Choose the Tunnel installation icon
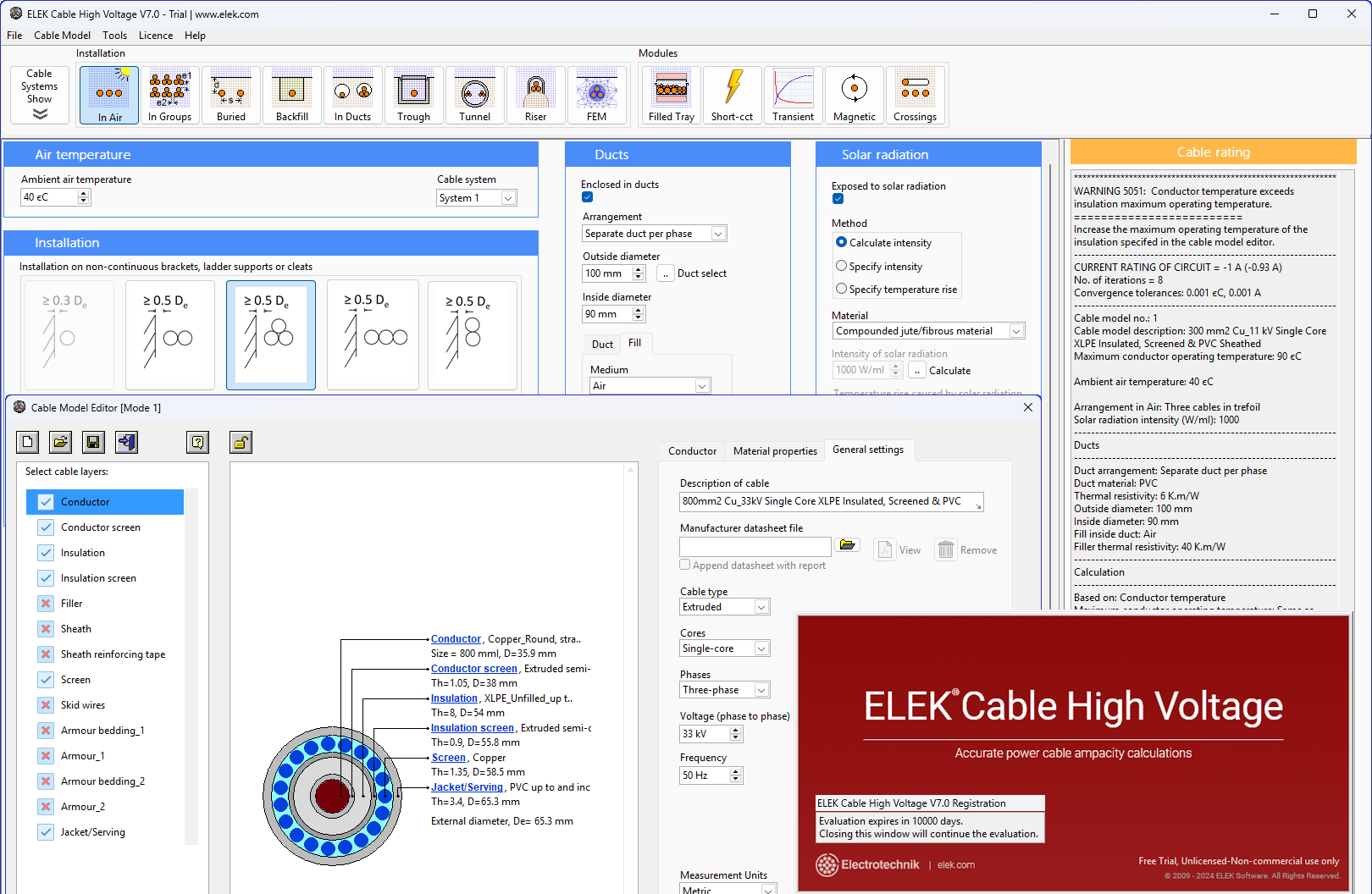 pos(475,96)
